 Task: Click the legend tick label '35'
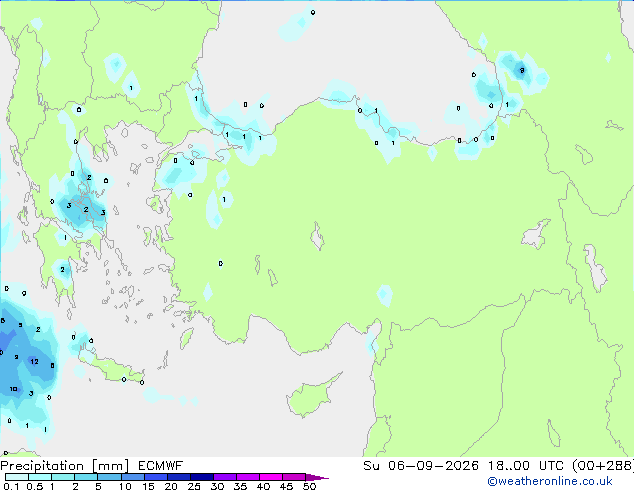click(x=240, y=486)
